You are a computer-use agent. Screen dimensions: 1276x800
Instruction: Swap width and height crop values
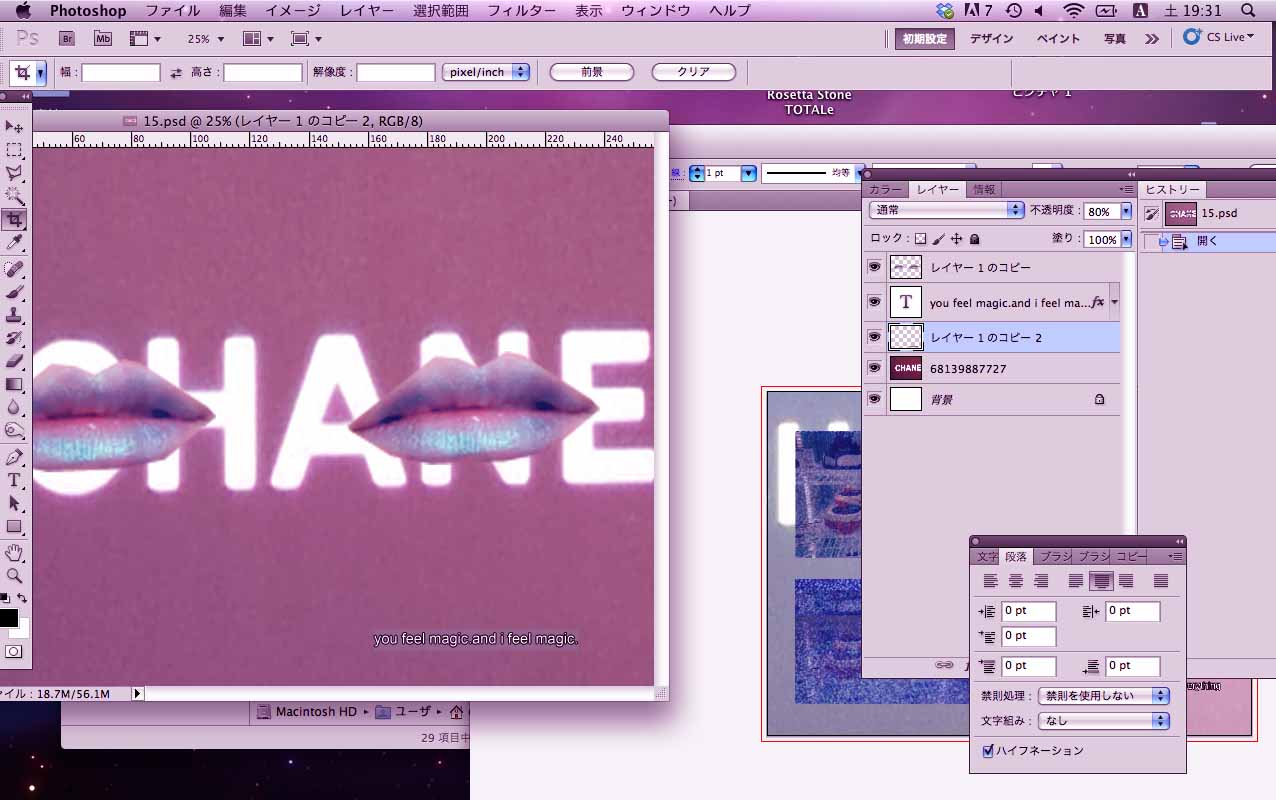(x=176, y=73)
